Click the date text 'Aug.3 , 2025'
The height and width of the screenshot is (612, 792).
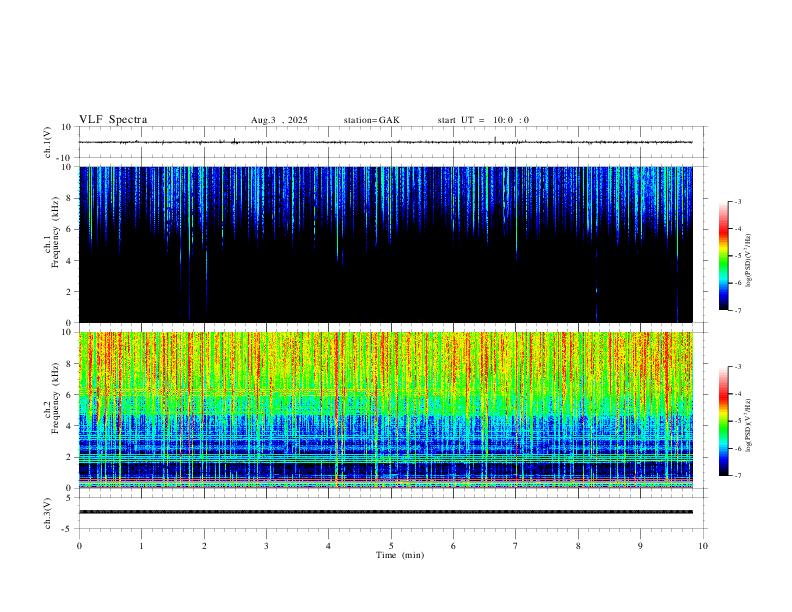click(x=279, y=120)
